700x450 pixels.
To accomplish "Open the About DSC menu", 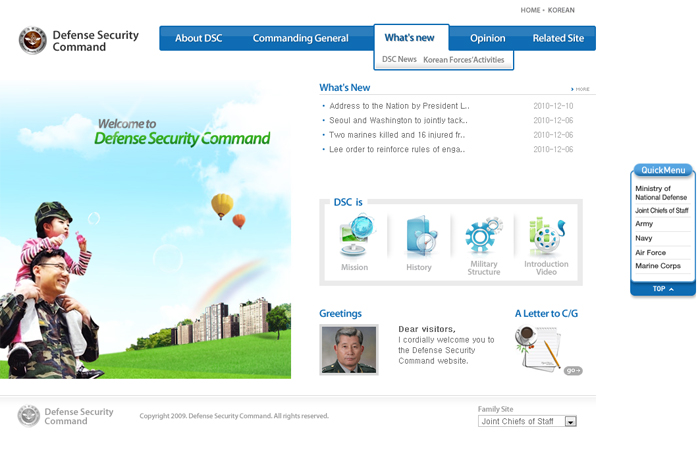I will [199, 38].
